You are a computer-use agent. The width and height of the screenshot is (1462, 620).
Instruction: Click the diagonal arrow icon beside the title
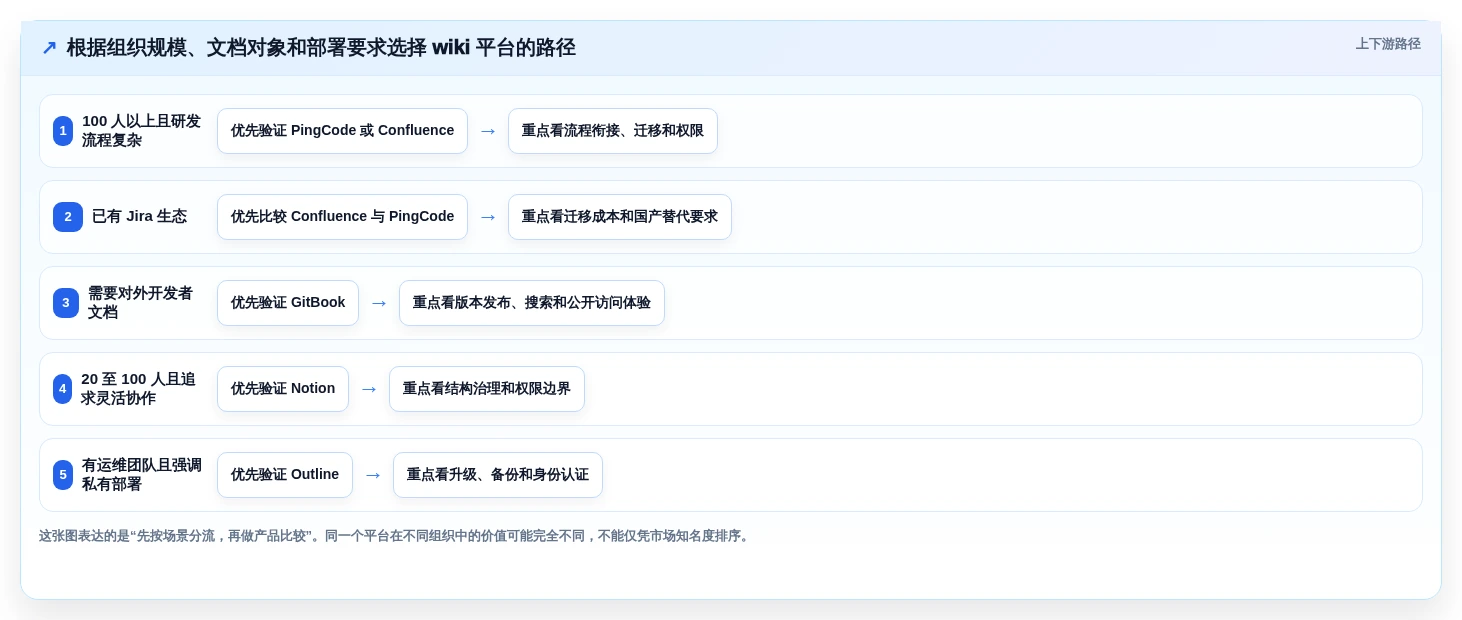click(x=49, y=48)
